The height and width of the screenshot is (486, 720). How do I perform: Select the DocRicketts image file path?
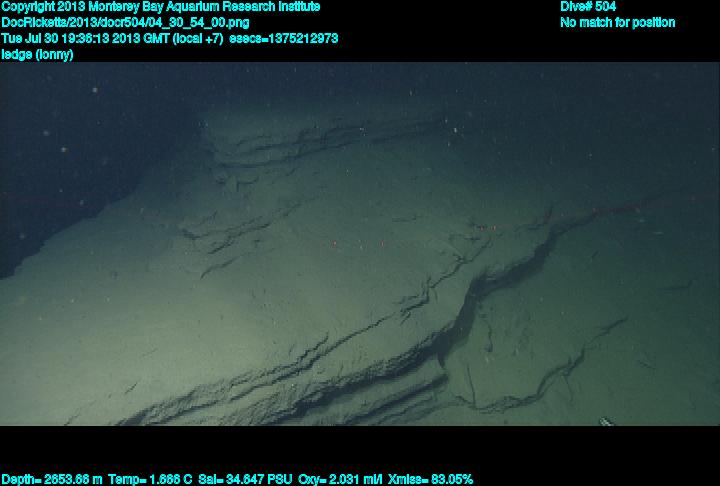click(126, 22)
